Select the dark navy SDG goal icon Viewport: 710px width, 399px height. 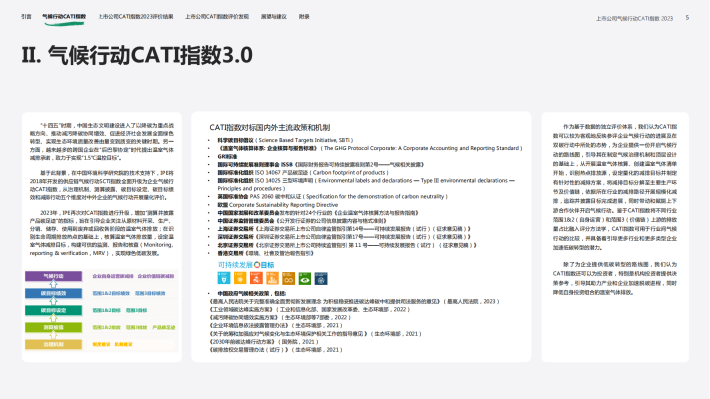coord(321,278)
